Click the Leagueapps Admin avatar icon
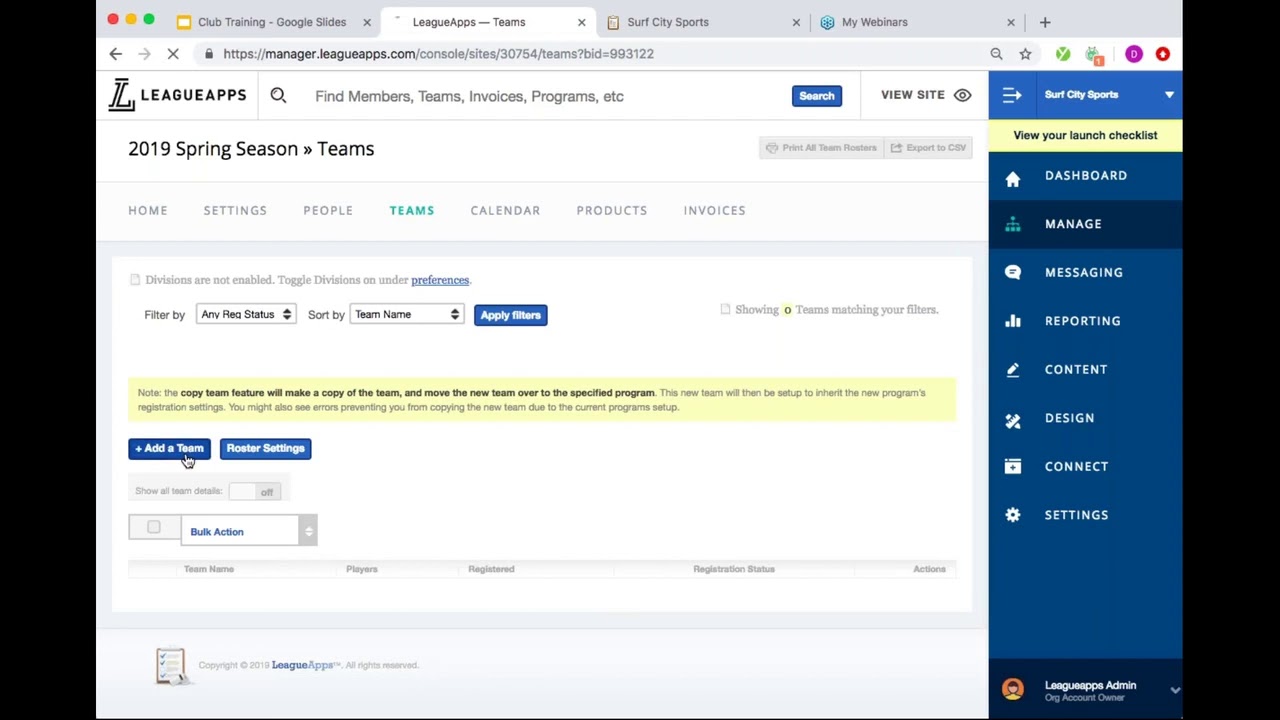This screenshot has height=720, width=1280. tap(1013, 689)
